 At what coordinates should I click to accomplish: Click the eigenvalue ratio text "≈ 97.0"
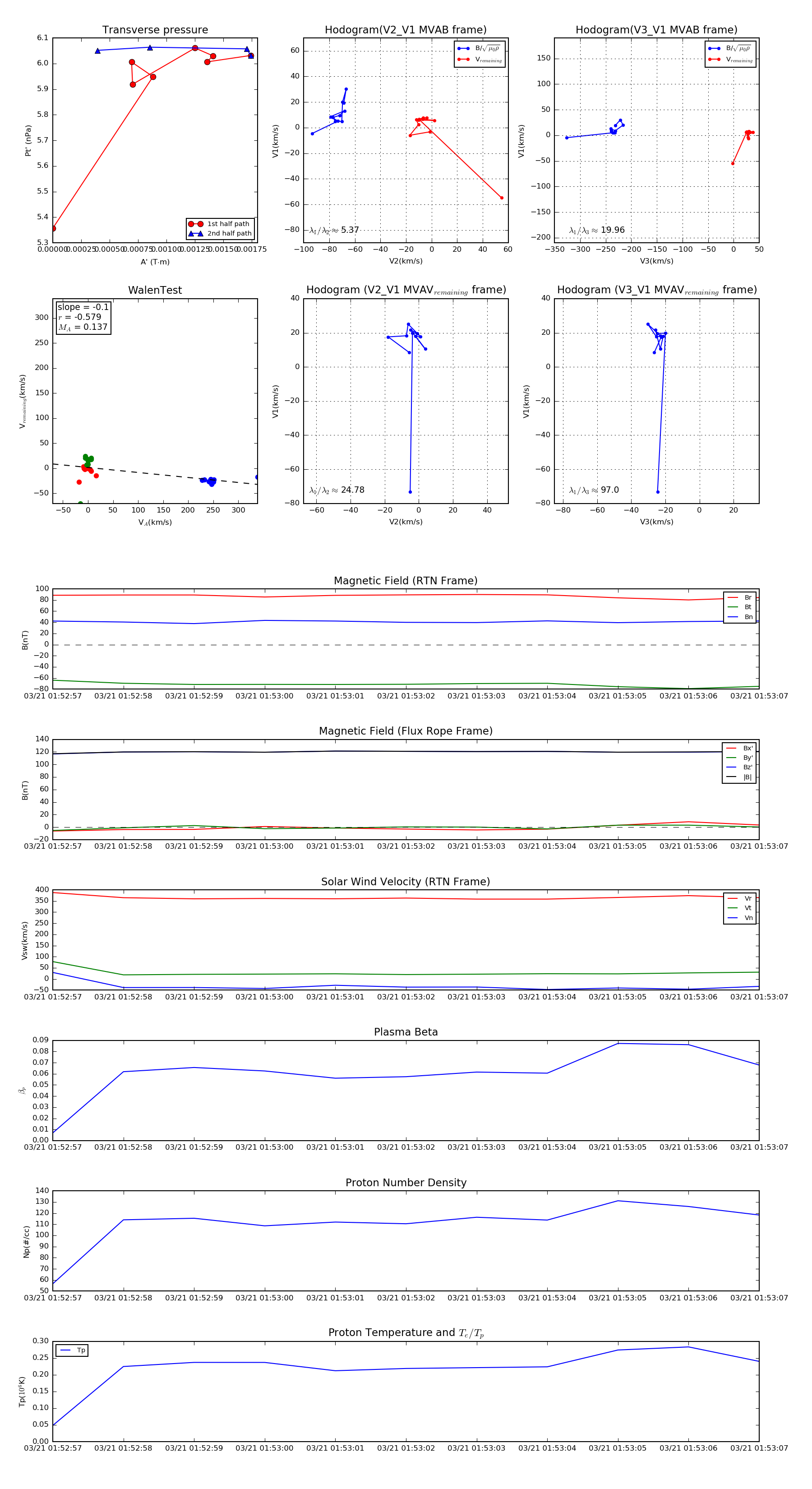[605, 490]
